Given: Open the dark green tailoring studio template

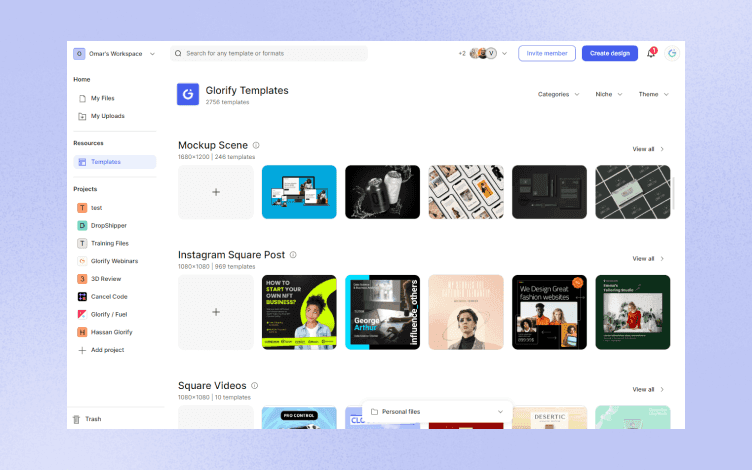Looking at the screenshot, I should coord(633,312).
